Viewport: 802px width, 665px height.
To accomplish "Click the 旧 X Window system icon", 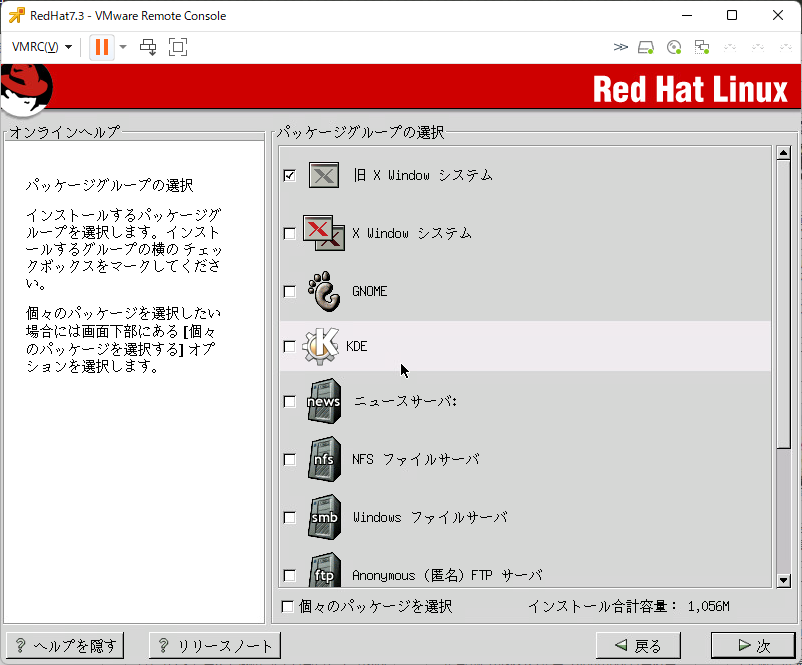I will (x=324, y=175).
